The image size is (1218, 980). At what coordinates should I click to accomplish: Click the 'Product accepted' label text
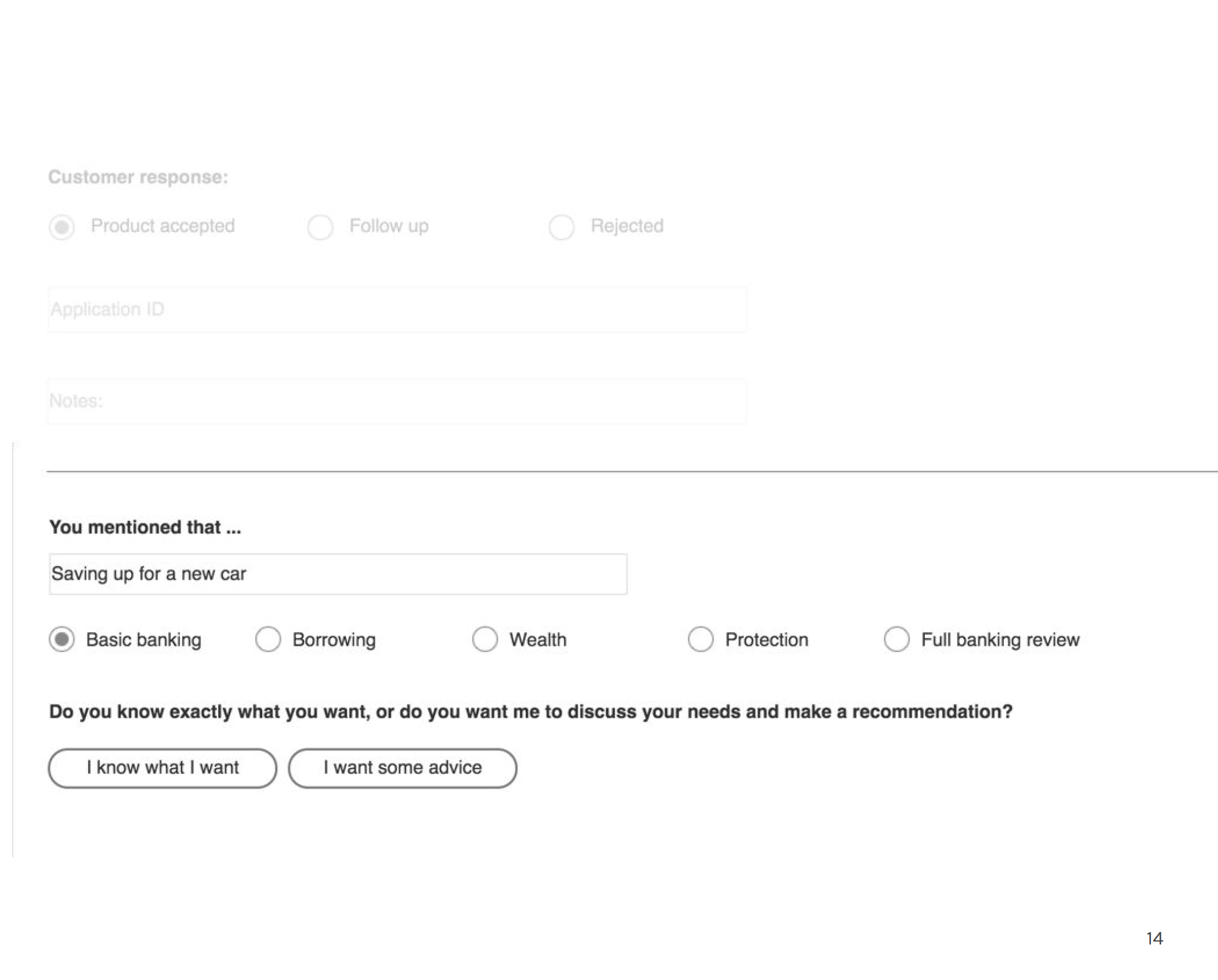(163, 226)
